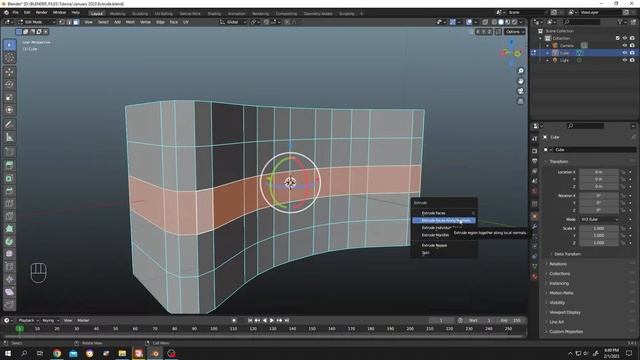
Task: Select the Inset Faces tool
Action: (9, 178)
